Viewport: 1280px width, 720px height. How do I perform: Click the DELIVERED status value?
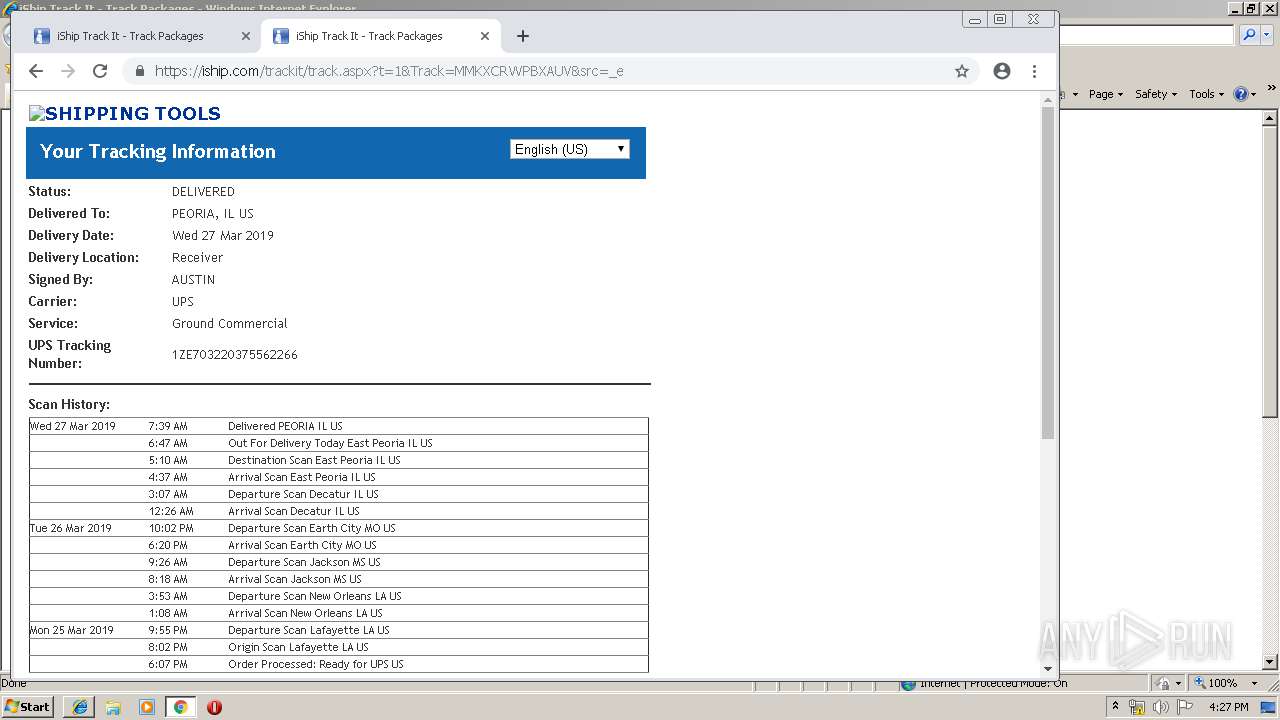pyautogui.click(x=203, y=191)
